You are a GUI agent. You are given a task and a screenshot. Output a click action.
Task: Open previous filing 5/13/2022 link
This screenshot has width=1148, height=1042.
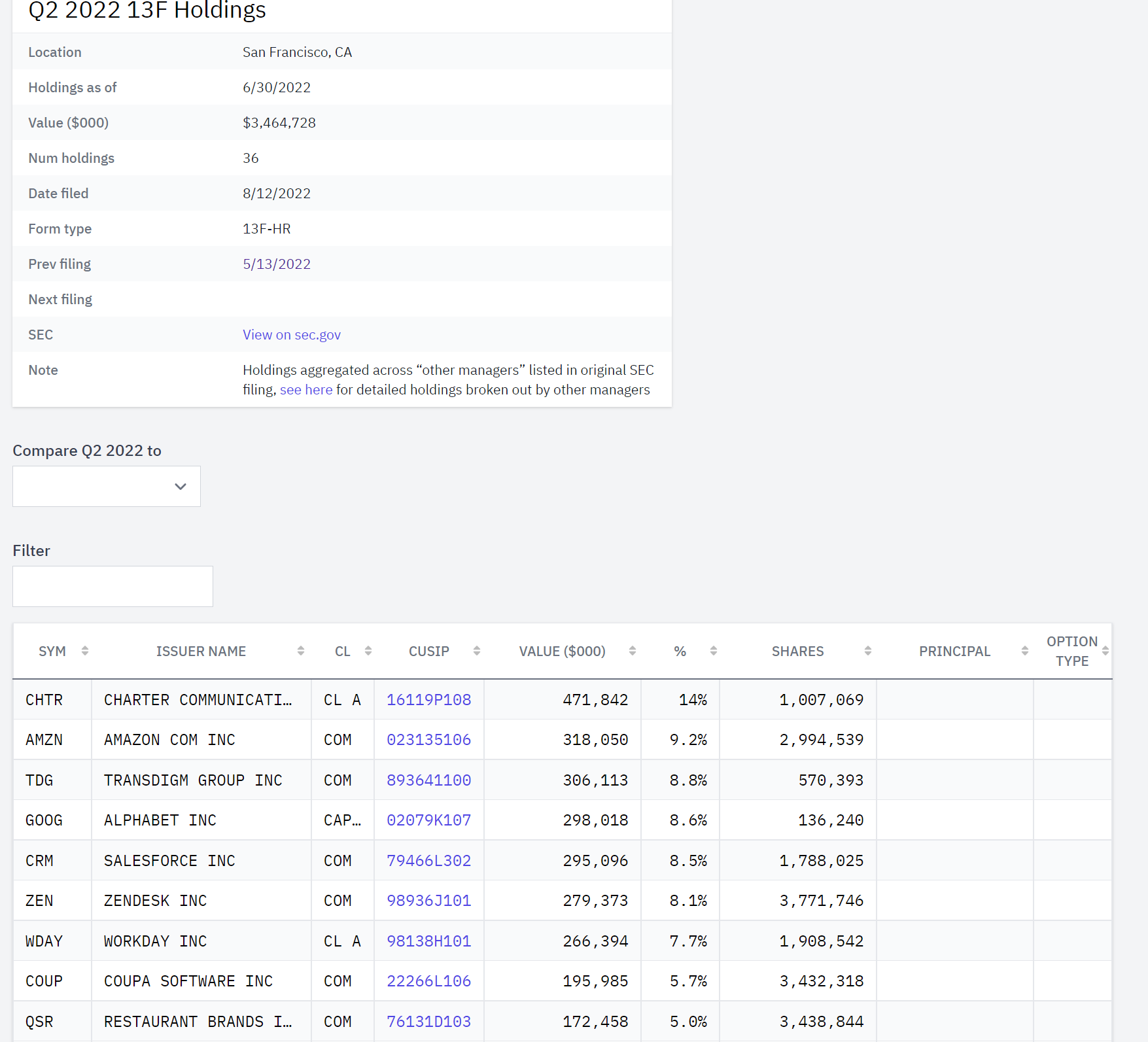point(277,264)
